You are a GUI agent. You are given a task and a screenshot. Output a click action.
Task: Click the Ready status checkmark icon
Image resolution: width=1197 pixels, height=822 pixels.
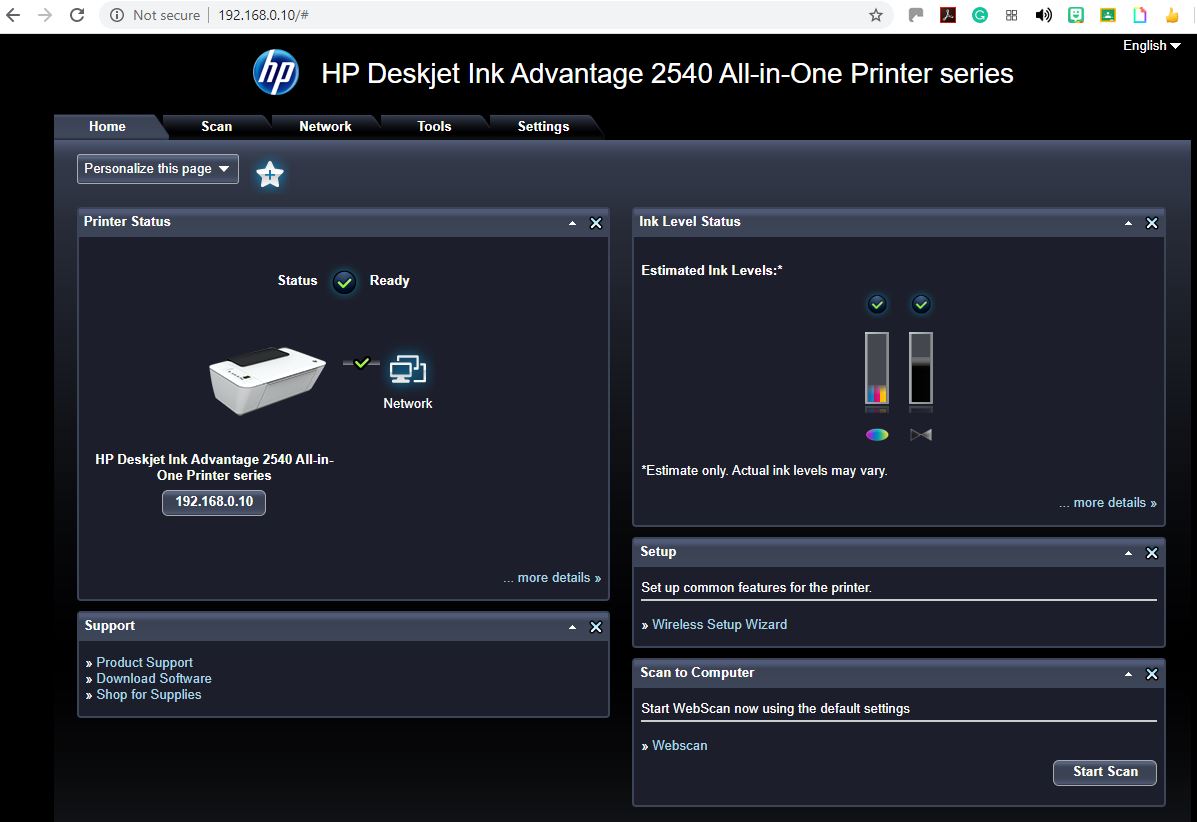click(344, 282)
